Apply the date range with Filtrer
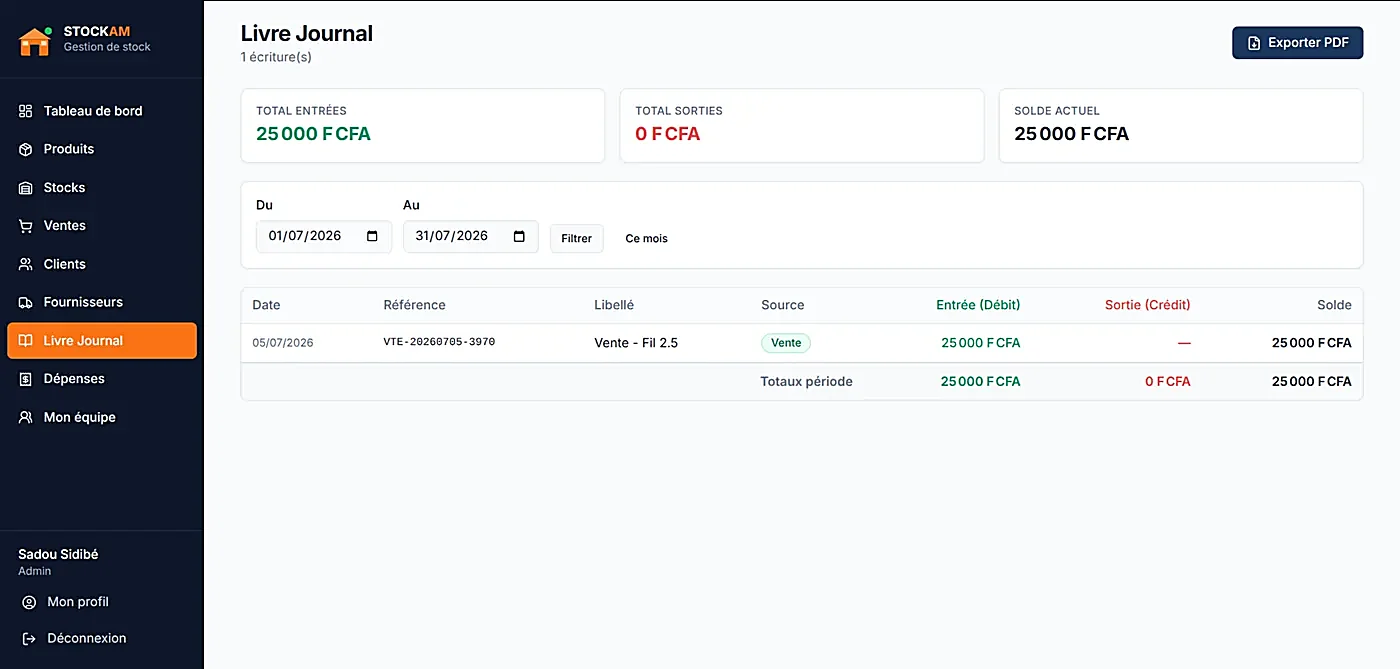This screenshot has height=669, width=1400. [577, 238]
